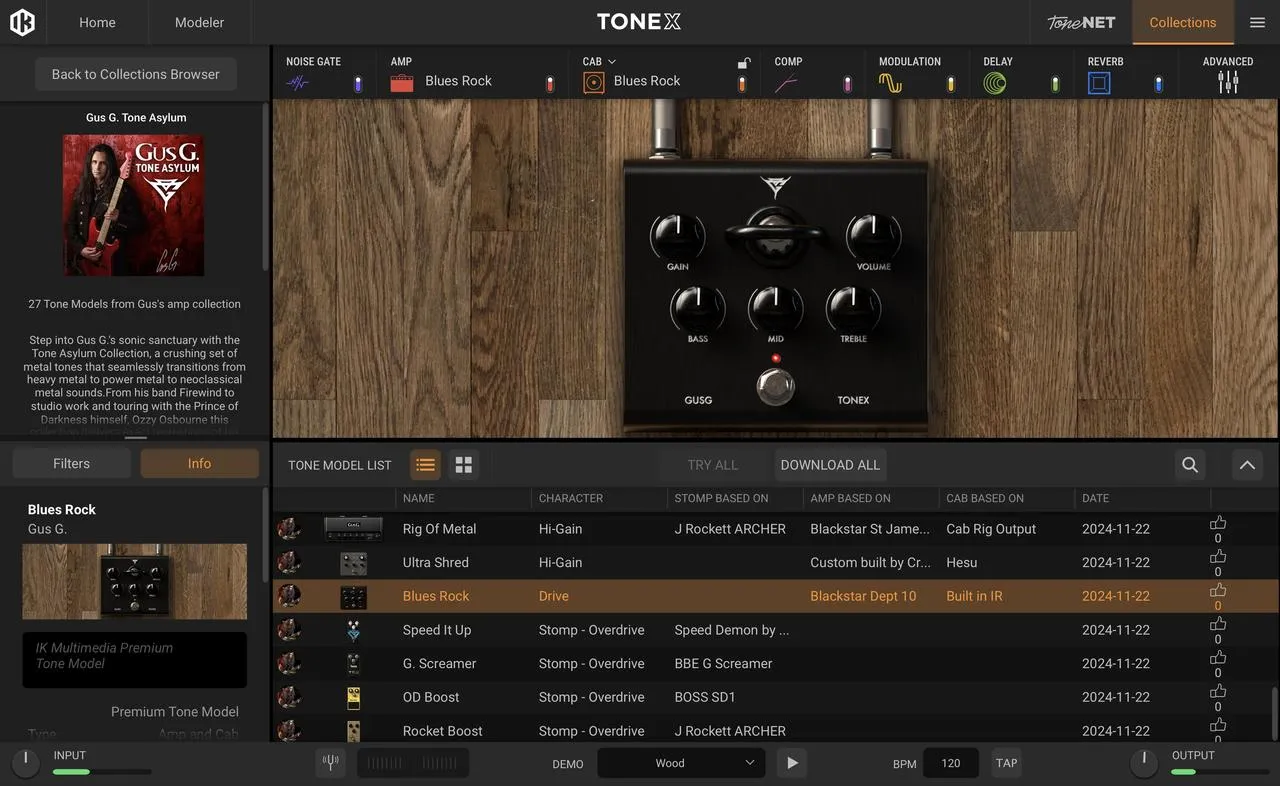1280x786 pixels.
Task: Like the Ultra Shred tone
Action: pyautogui.click(x=1218, y=557)
